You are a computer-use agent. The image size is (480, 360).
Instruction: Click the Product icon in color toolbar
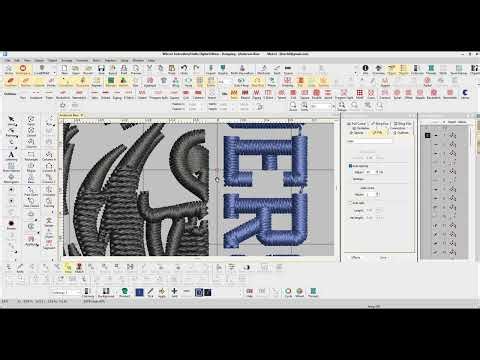pos(124,293)
